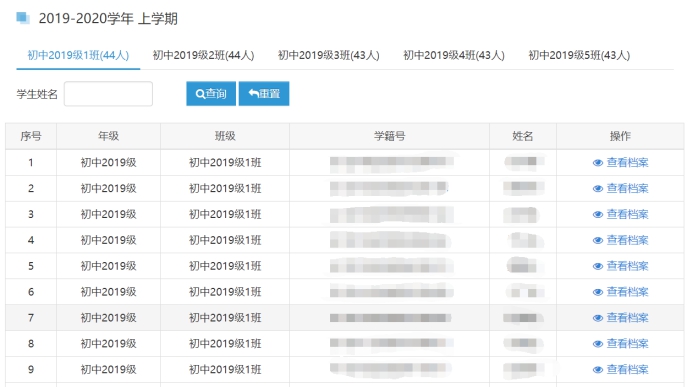The image size is (692, 387).
Task: Click the eye icon in row 3
Action: 598,214
